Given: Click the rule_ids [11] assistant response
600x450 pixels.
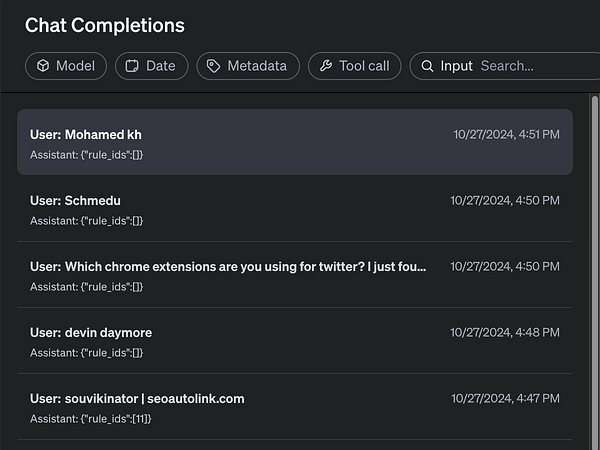Looking at the screenshot, I should 90,419.
